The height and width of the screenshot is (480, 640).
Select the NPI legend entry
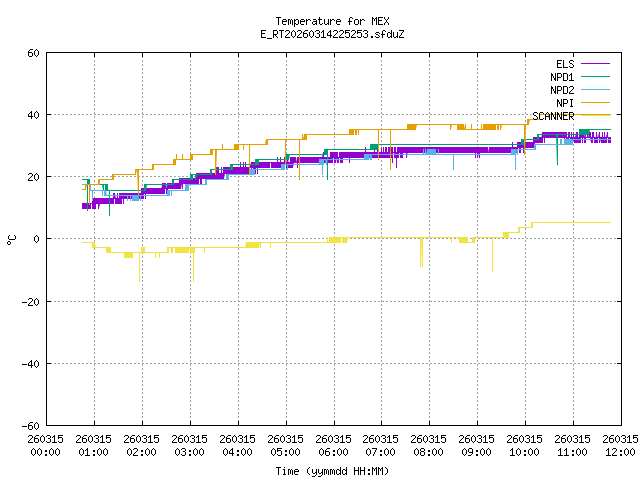coord(564,103)
